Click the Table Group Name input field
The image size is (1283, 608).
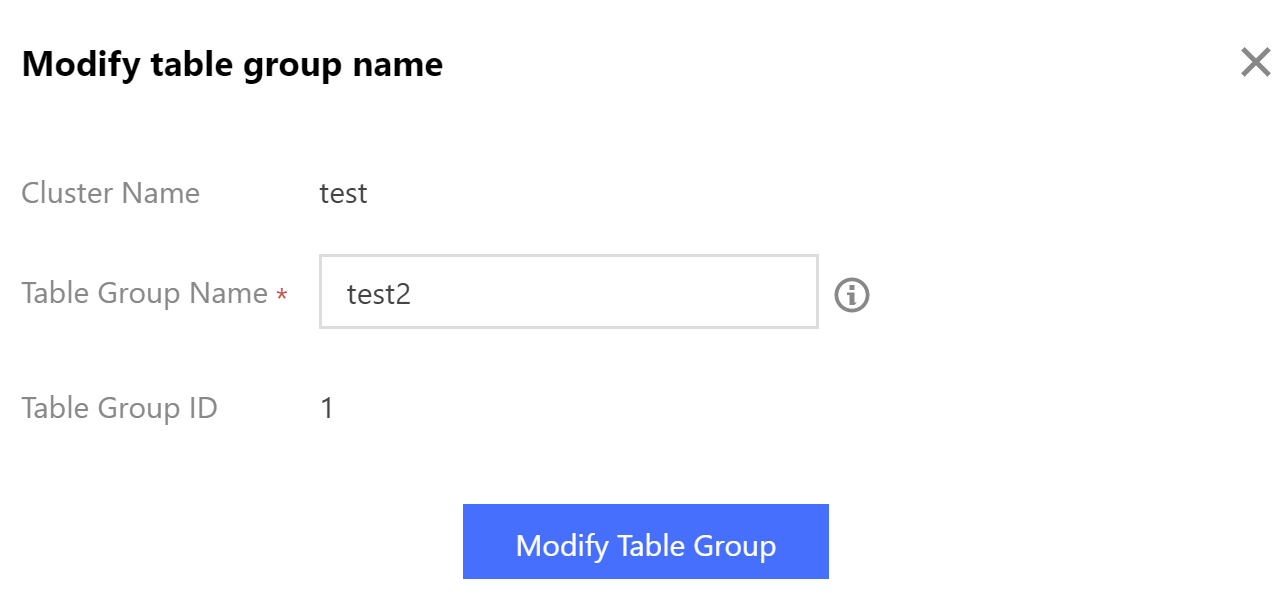coord(568,292)
